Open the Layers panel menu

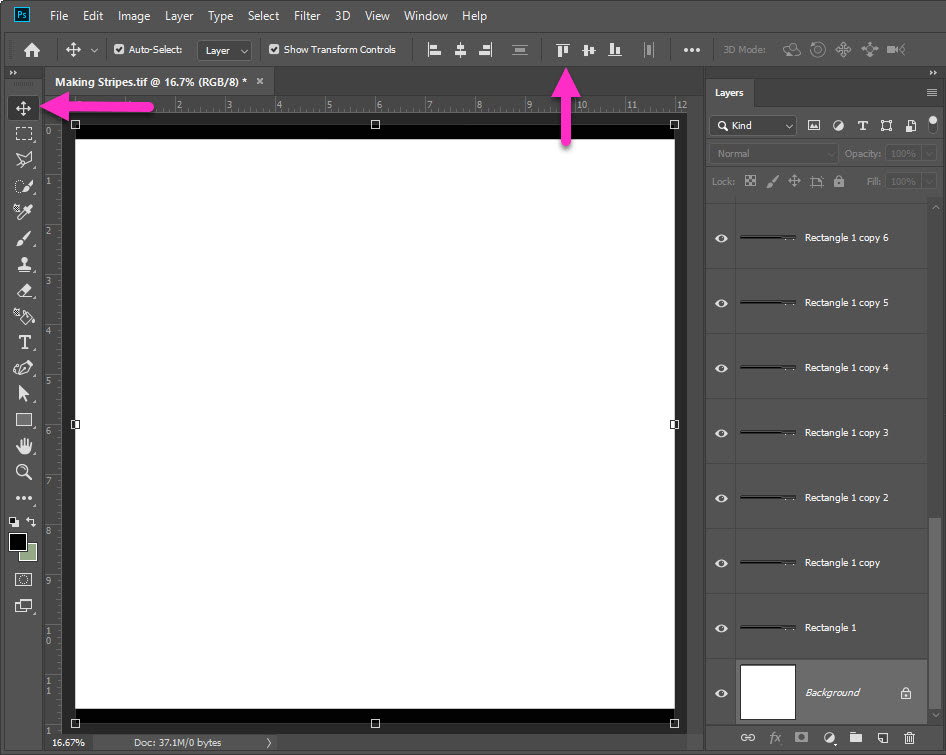(932, 92)
